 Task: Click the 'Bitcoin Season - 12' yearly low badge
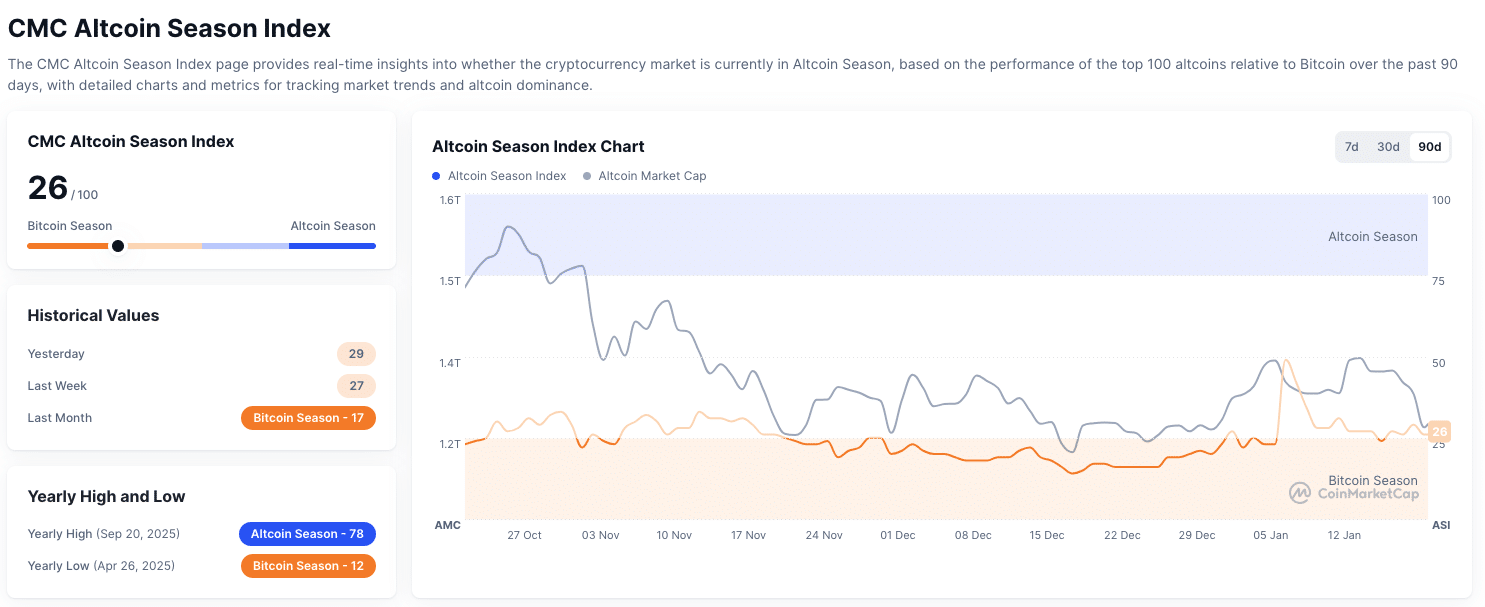coord(308,566)
